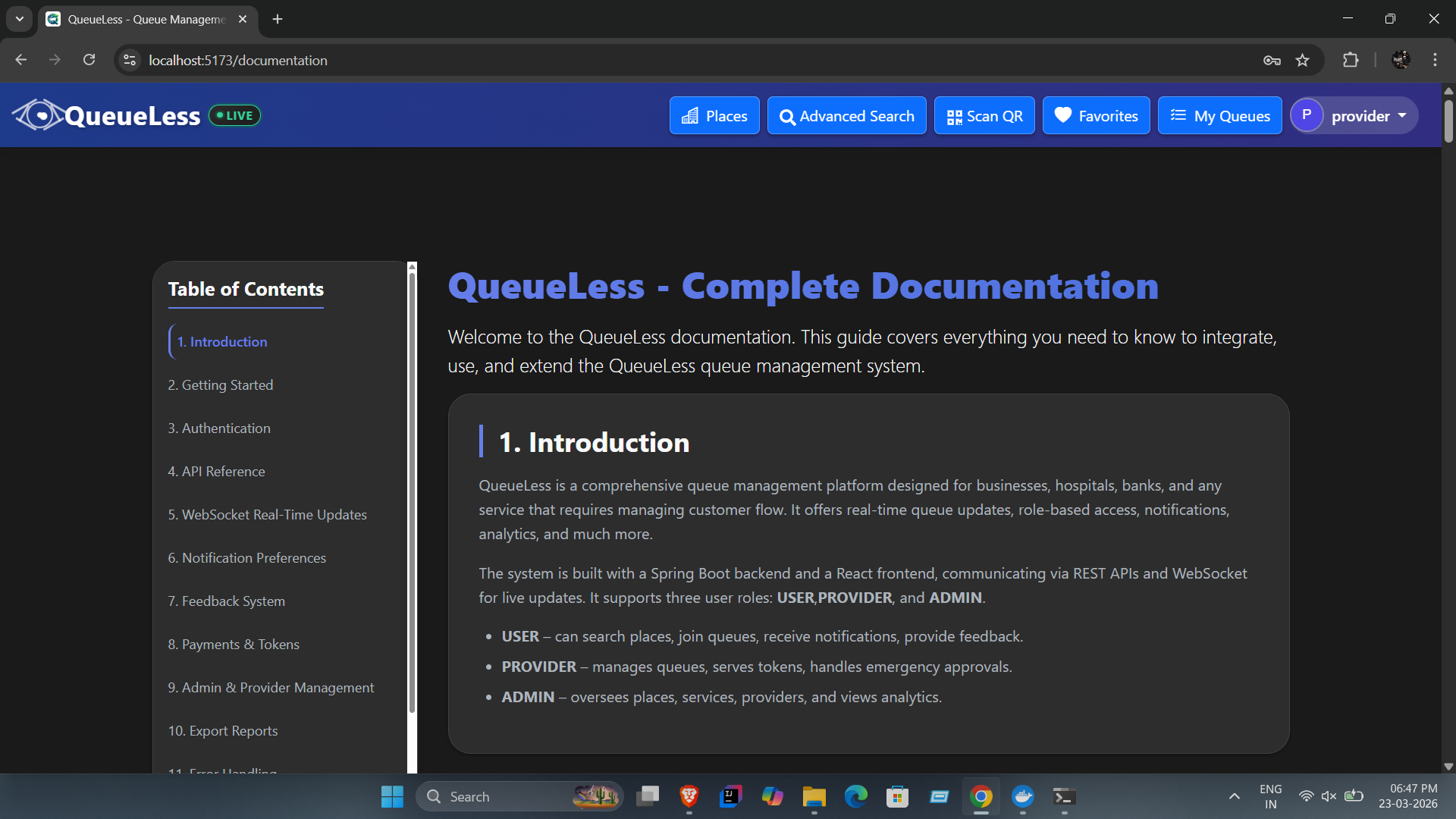
Task: Click the LIVE status badge
Action: coord(235,115)
